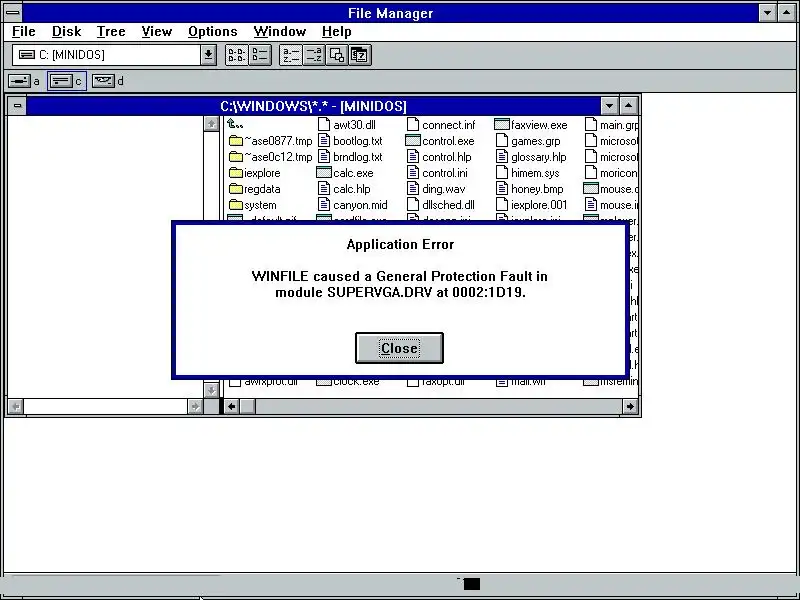The width and height of the screenshot is (800, 600).
Task: Click the tree pane vertical scroll up arrow
Action: [211, 123]
